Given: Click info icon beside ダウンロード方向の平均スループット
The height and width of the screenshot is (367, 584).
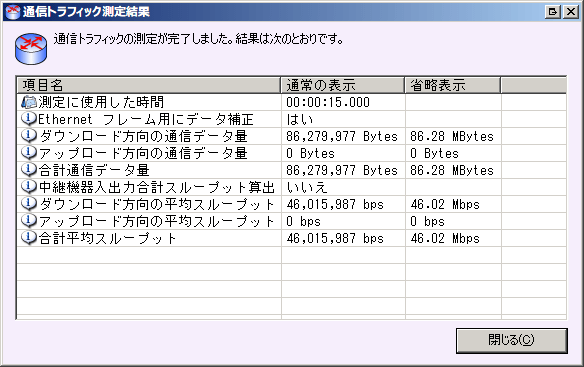Looking at the screenshot, I should pyautogui.click(x=29, y=204).
